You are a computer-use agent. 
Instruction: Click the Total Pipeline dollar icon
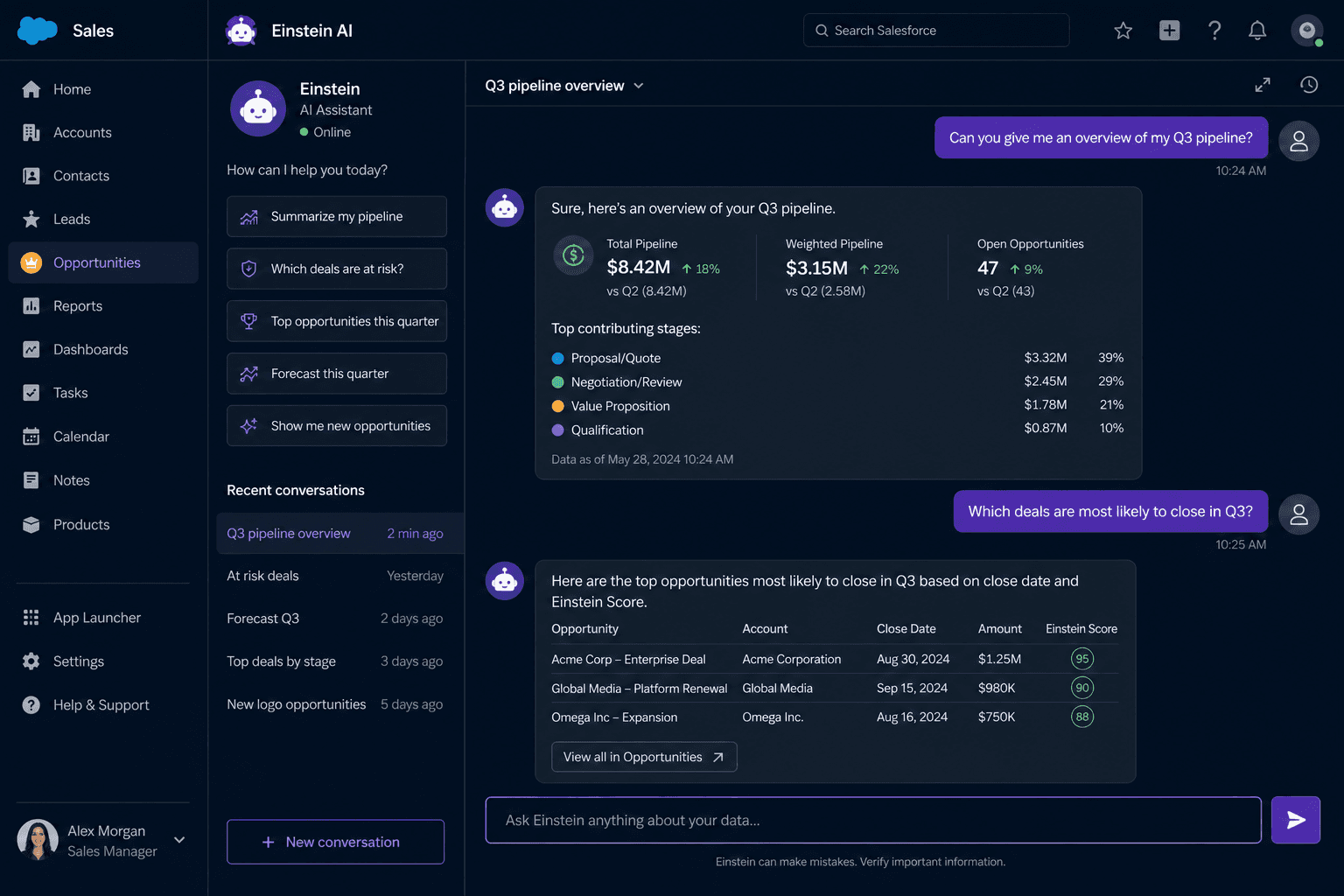coord(573,255)
